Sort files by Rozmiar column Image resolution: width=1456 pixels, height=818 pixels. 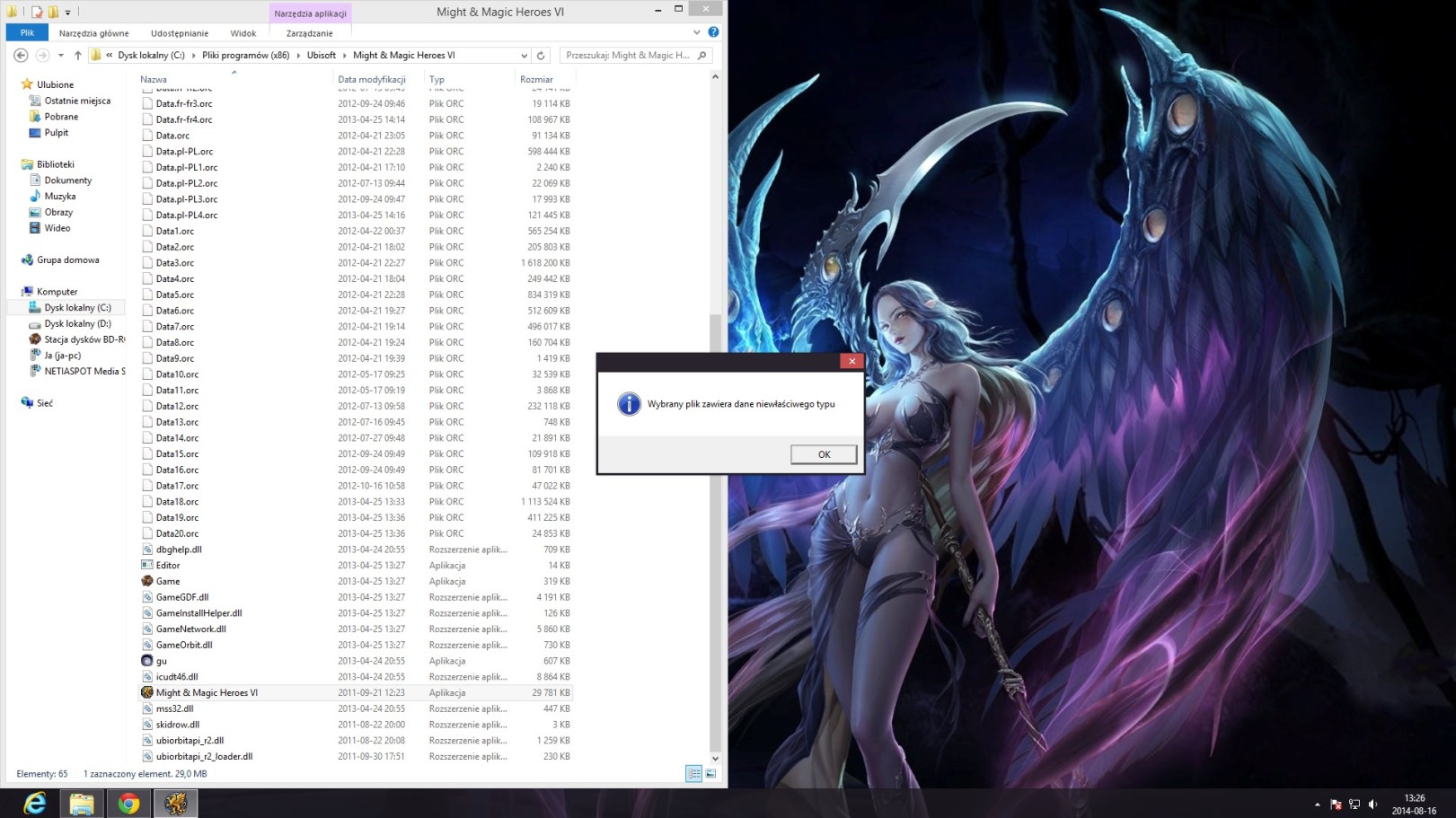(x=536, y=80)
